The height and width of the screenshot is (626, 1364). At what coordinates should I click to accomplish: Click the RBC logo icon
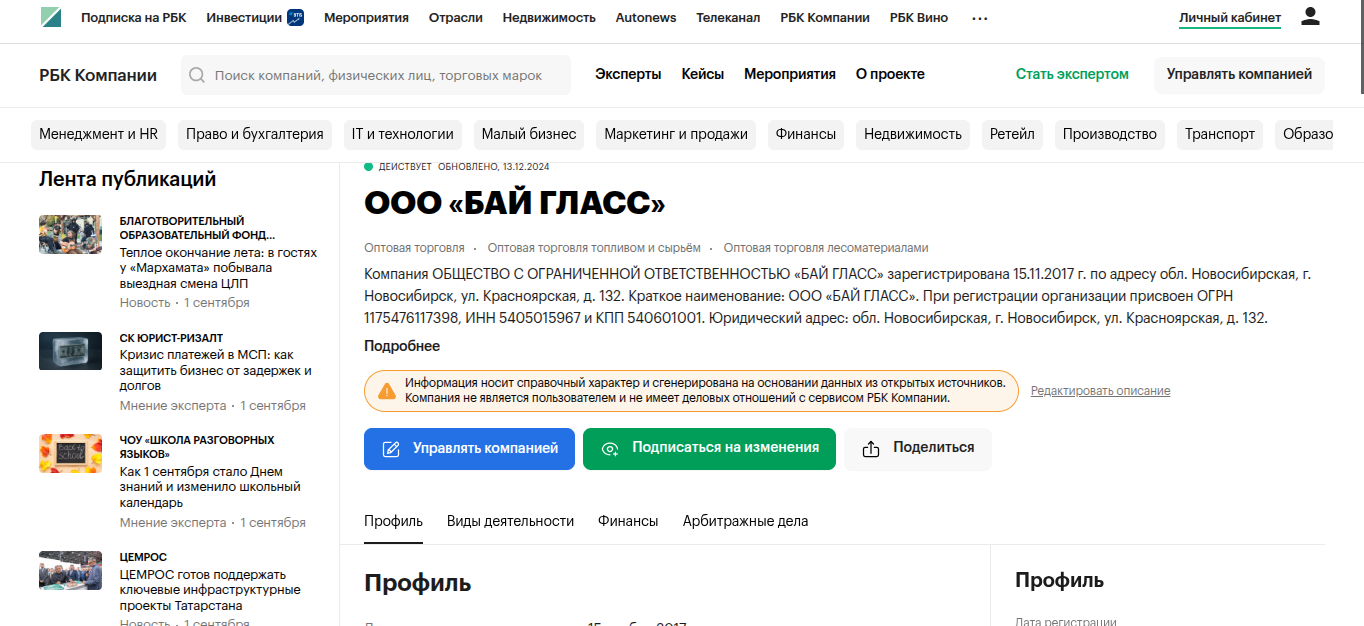pyautogui.click(x=51, y=17)
